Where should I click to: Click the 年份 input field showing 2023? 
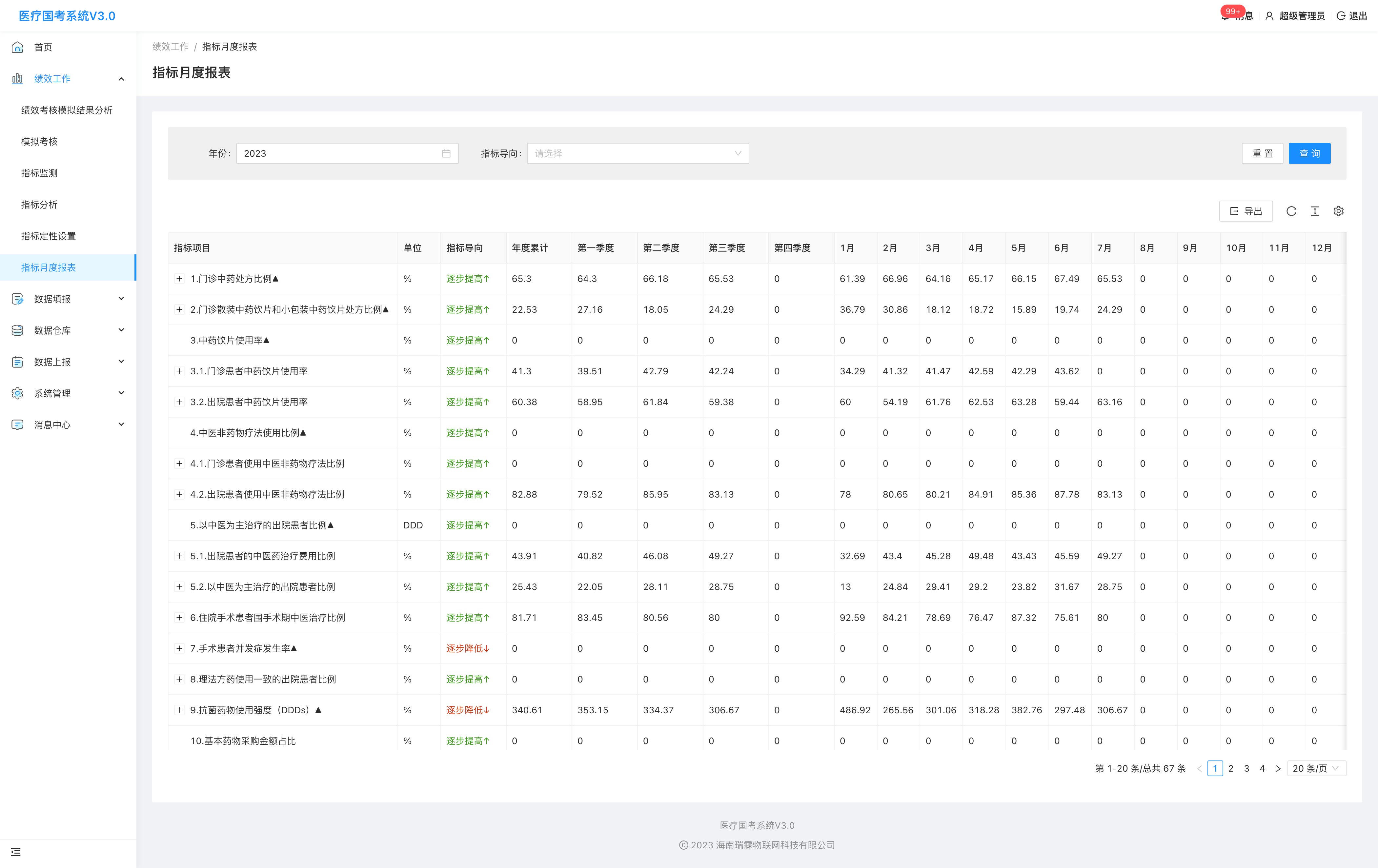click(338, 153)
